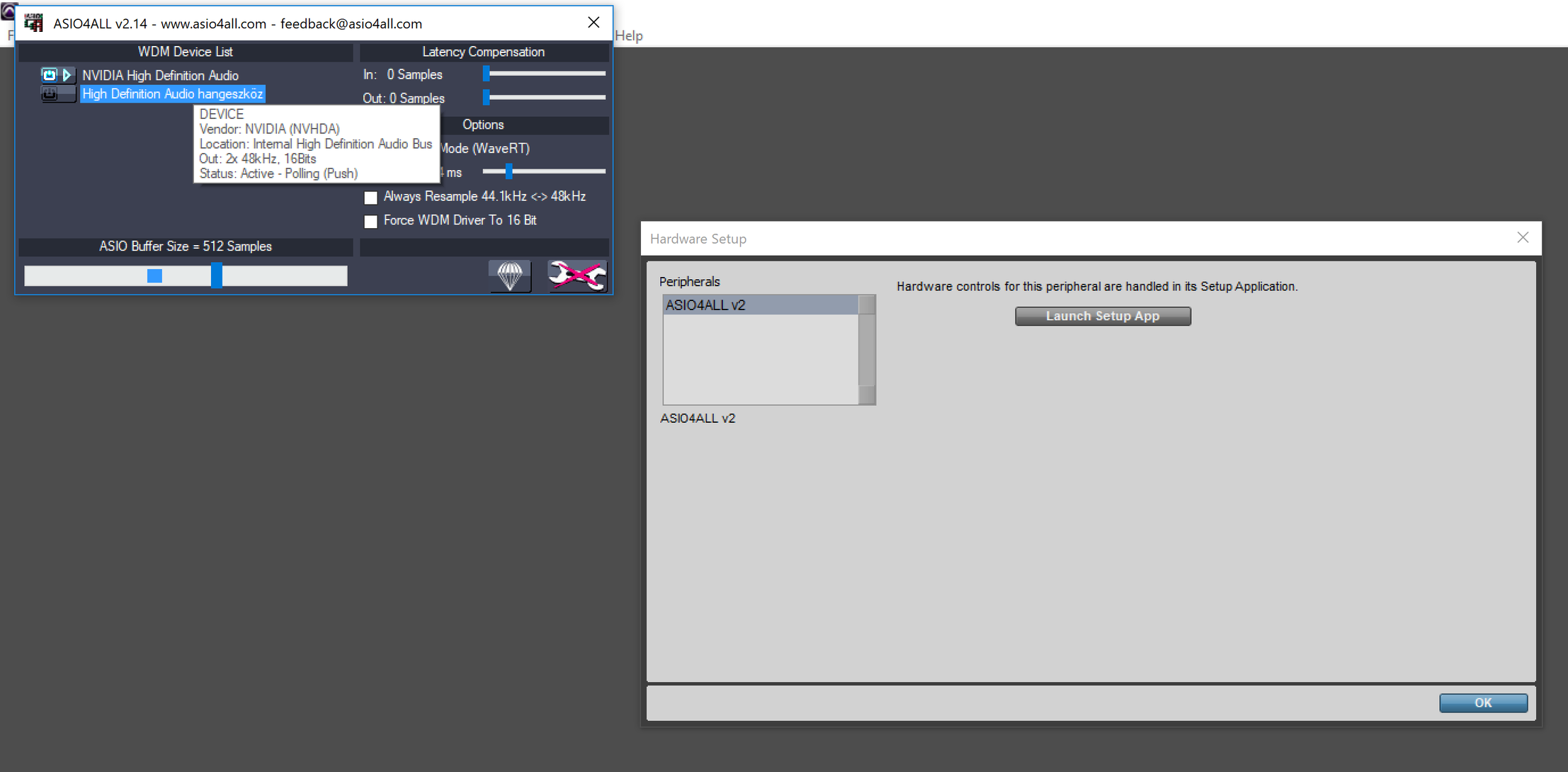The image size is (1568, 772).
Task: Click the WDM Device List header
Action: pyautogui.click(x=186, y=52)
